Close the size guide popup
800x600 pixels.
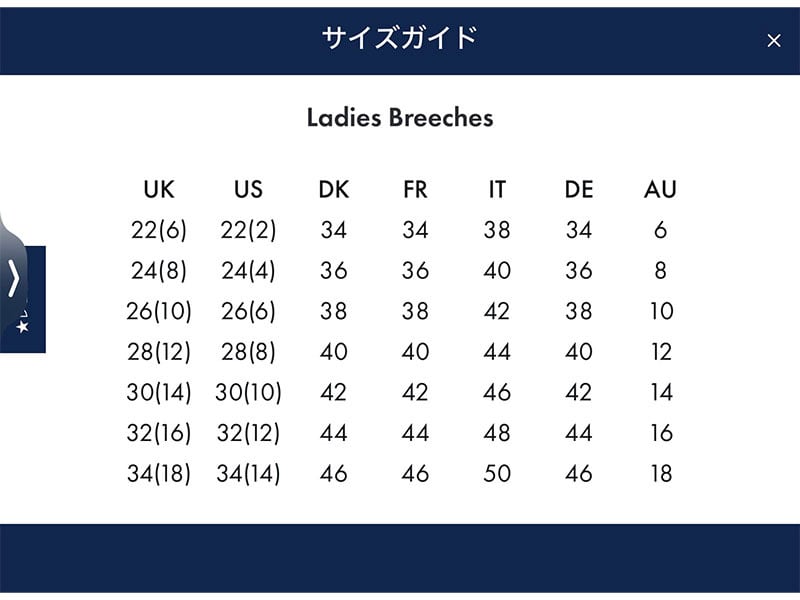pyautogui.click(x=773, y=41)
